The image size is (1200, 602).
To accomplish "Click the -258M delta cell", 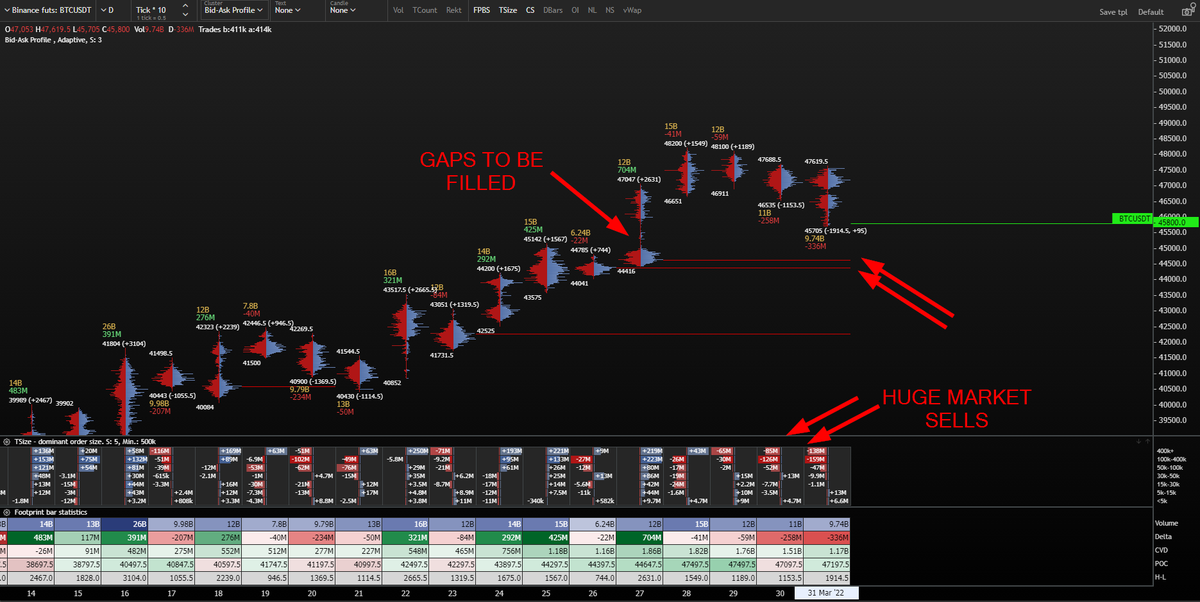I will click(782, 536).
